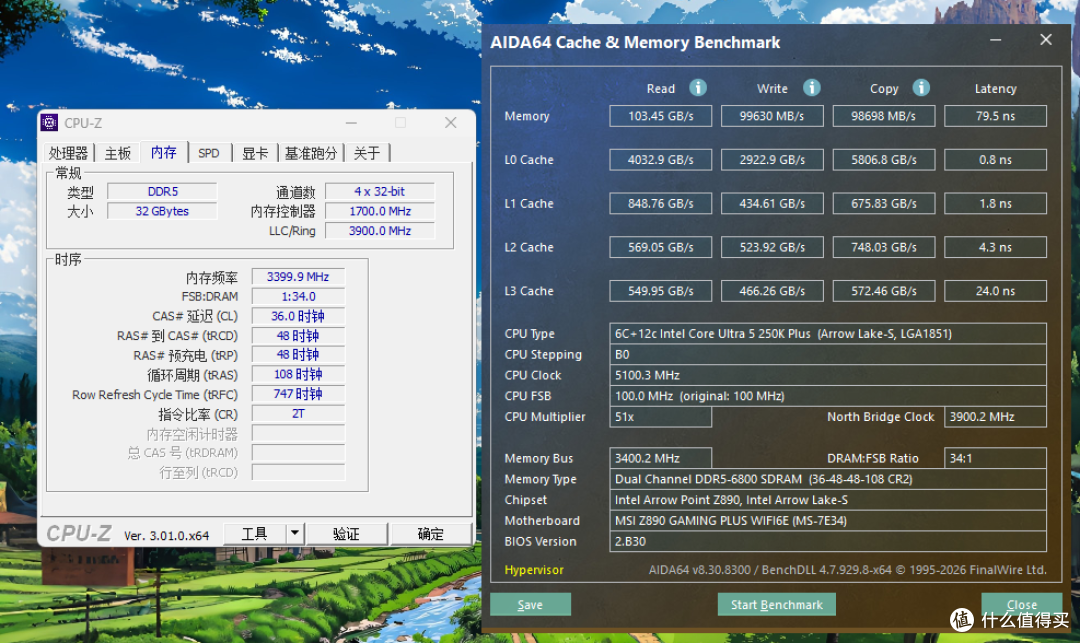Image resolution: width=1080 pixels, height=643 pixels.
Task: Click the 32 GBytes size value in CPU-Z
Action: 163,211
